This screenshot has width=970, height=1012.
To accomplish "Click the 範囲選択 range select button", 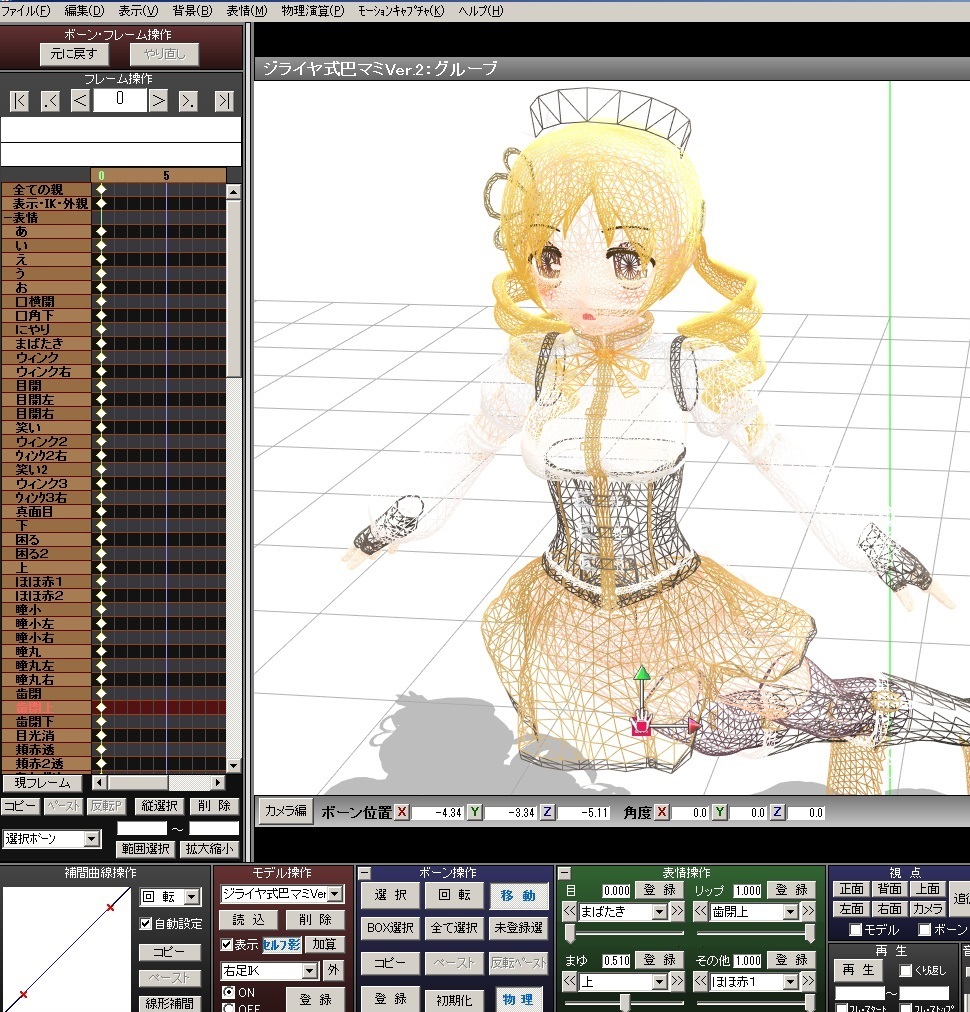I will click(145, 849).
